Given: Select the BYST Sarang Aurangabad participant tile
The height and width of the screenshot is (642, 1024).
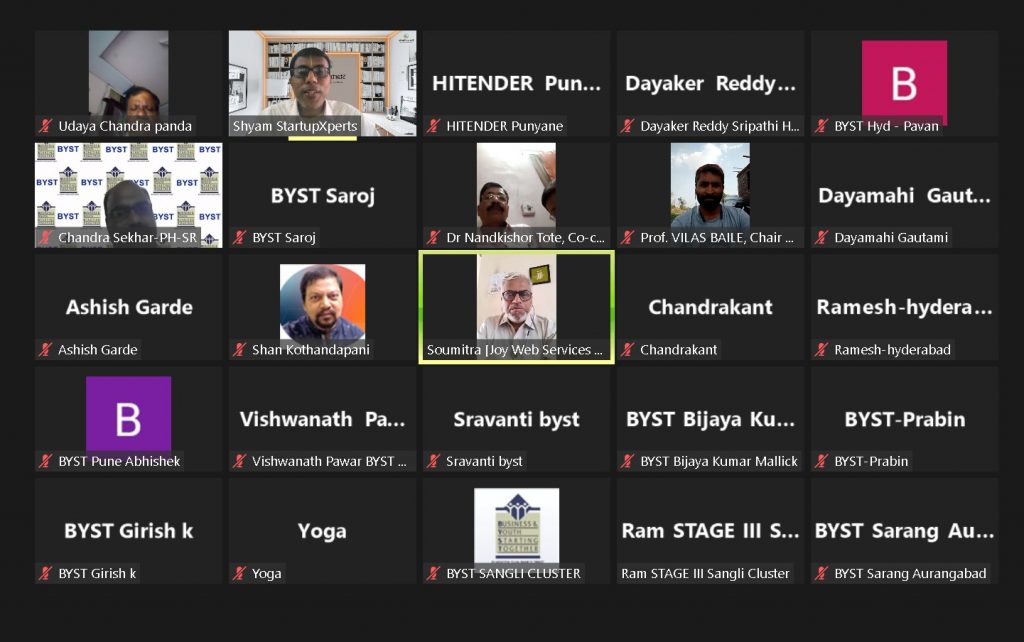Looking at the screenshot, I should click(x=904, y=531).
